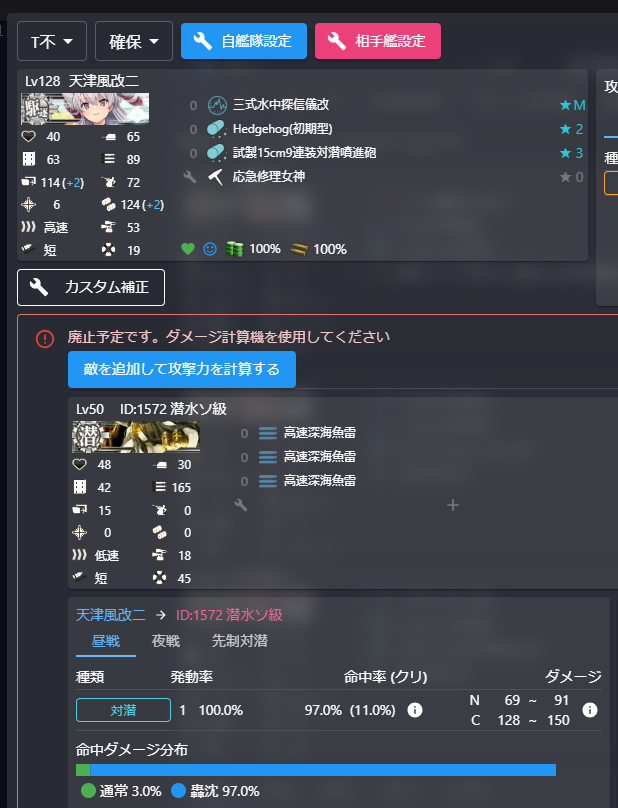Click the ★0 star on 応急修理女神
618x808 pixels.
[572, 177]
